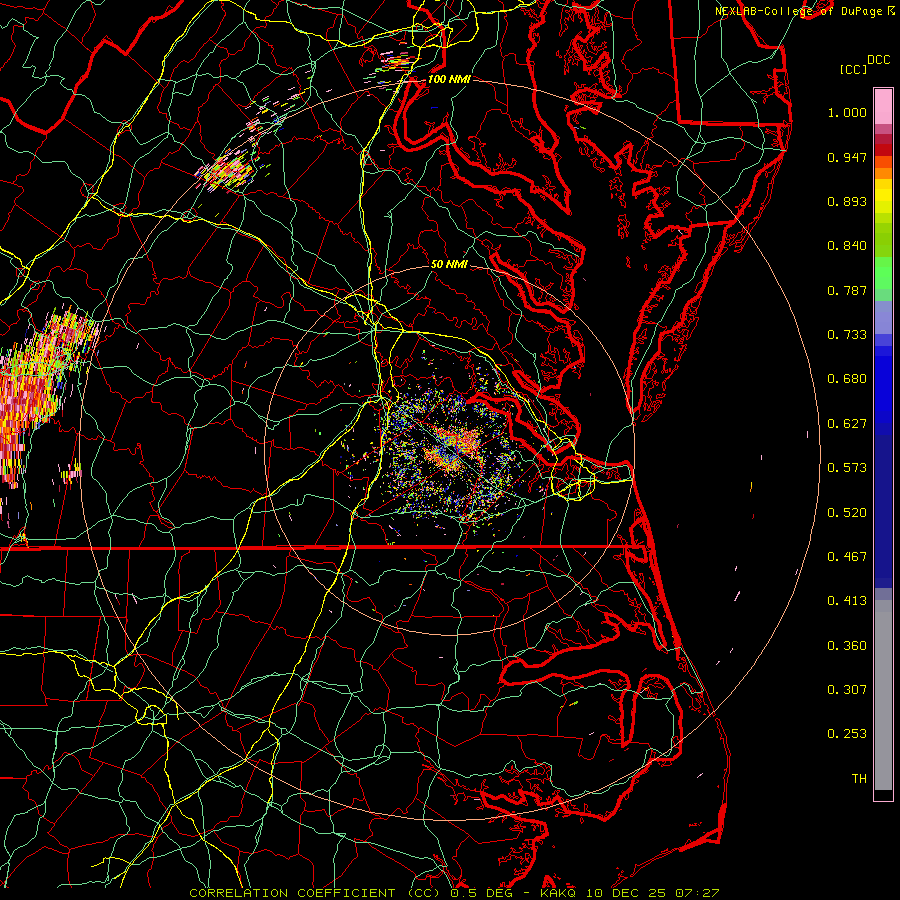
Task: Click the [CC] units label
Action: (x=853, y=69)
